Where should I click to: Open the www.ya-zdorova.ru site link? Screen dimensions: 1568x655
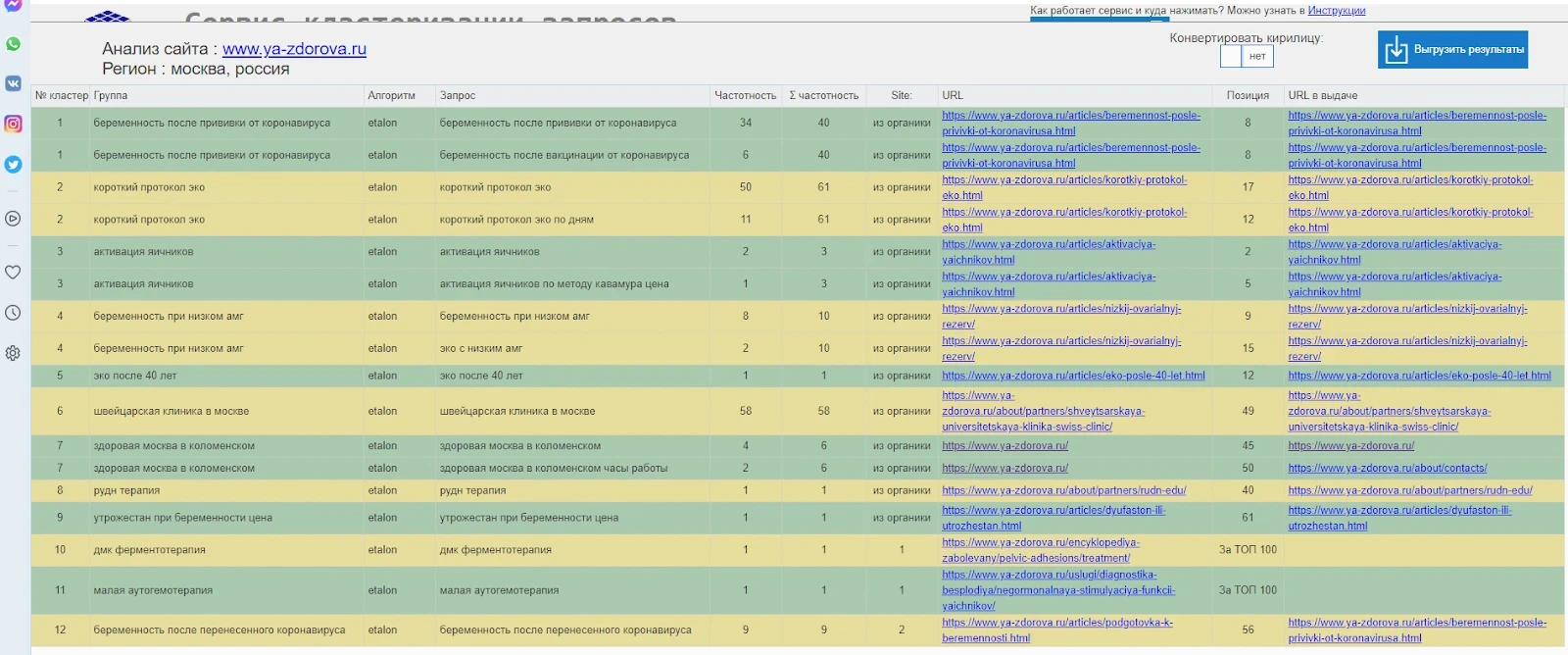coord(294,49)
